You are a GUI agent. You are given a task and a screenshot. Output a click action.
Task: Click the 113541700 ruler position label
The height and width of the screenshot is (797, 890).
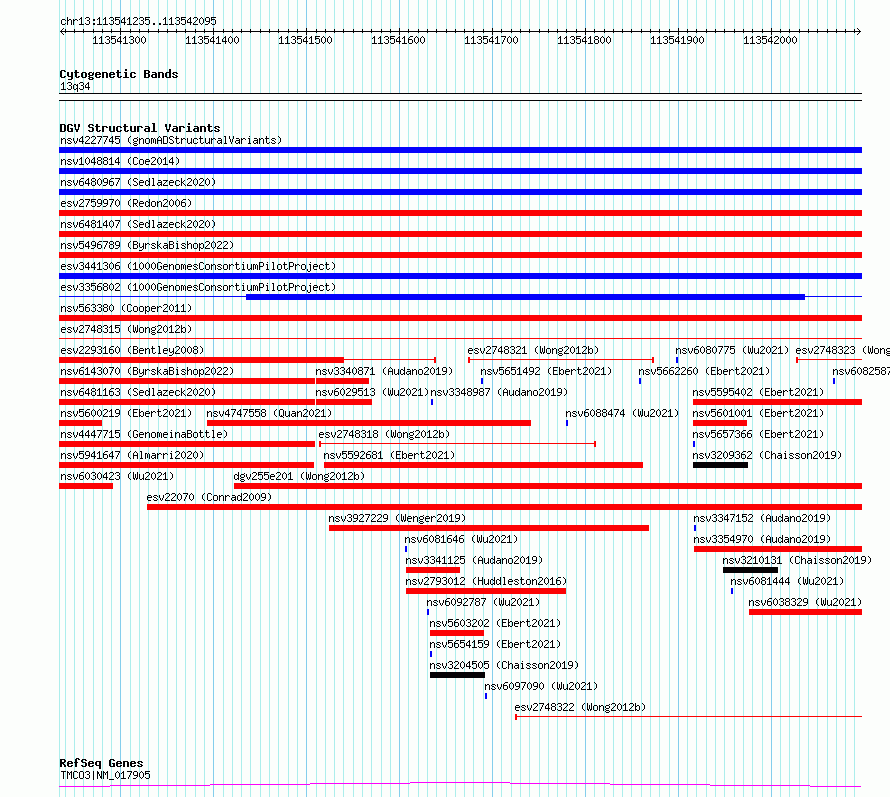pos(491,40)
